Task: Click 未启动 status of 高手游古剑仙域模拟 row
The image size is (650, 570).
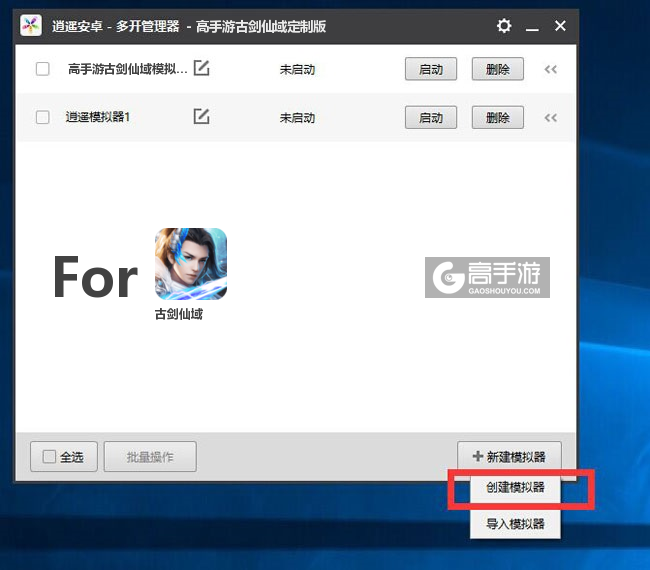Action: point(297,69)
